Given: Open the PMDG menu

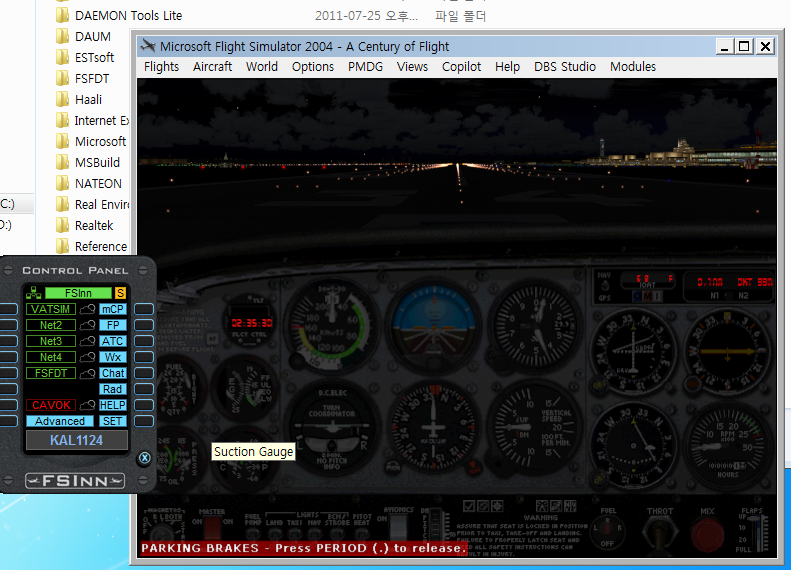Looking at the screenshot, I should tap(365, 67).
